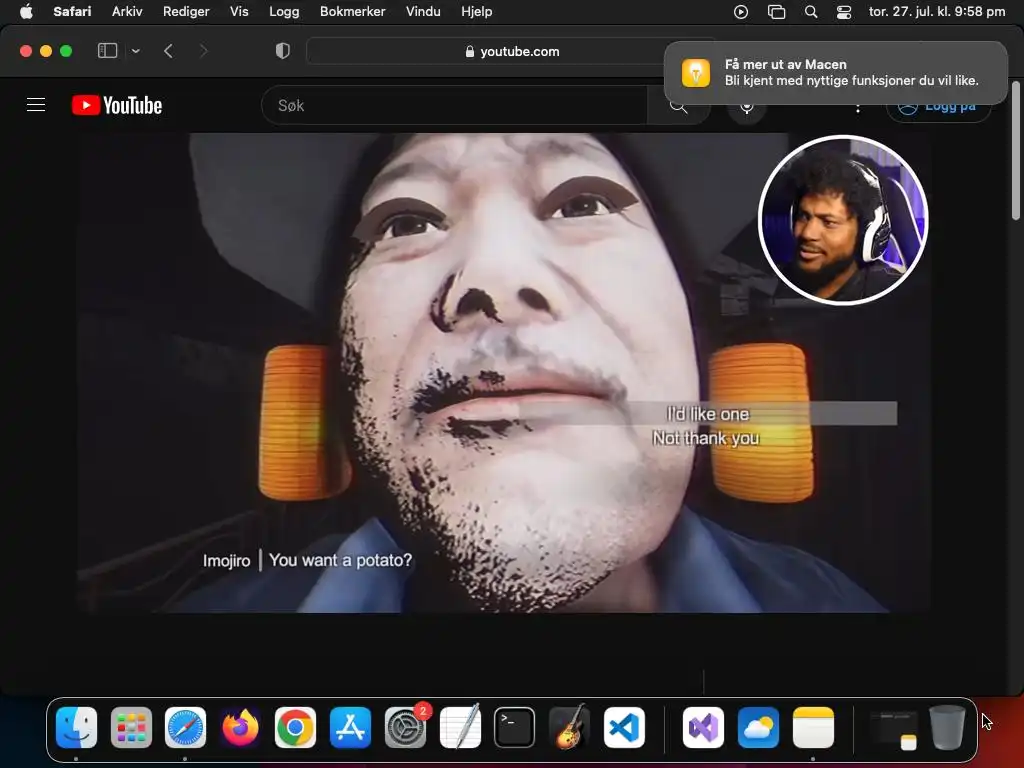Open Notes from the Dock
This screenshot has width=1024, height=768.
tap(813, 727)
